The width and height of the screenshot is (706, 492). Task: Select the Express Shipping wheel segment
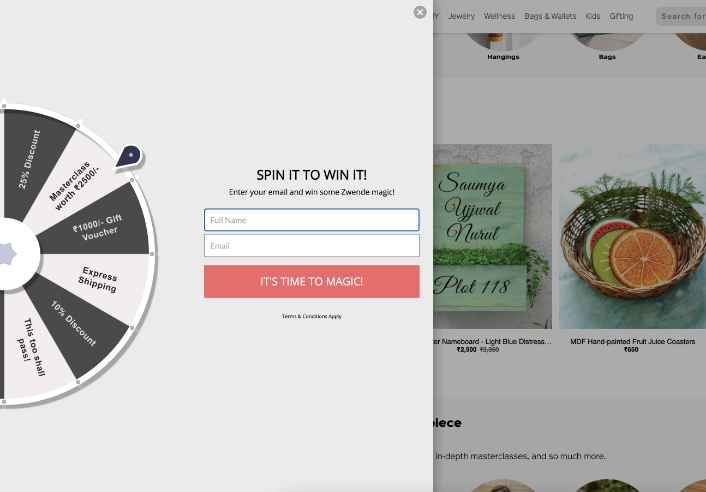click(100, 280)
